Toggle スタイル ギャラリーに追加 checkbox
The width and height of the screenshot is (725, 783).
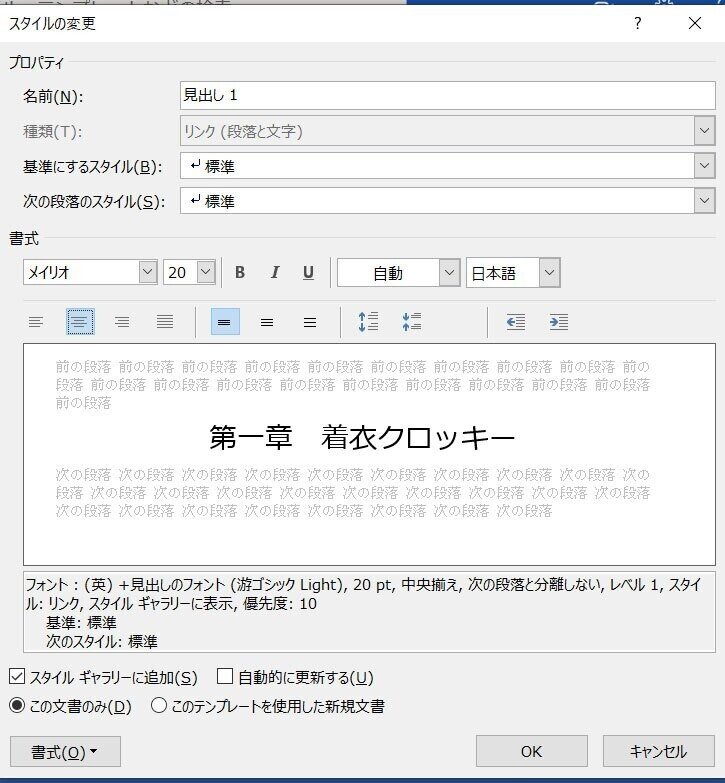[17, 677]
